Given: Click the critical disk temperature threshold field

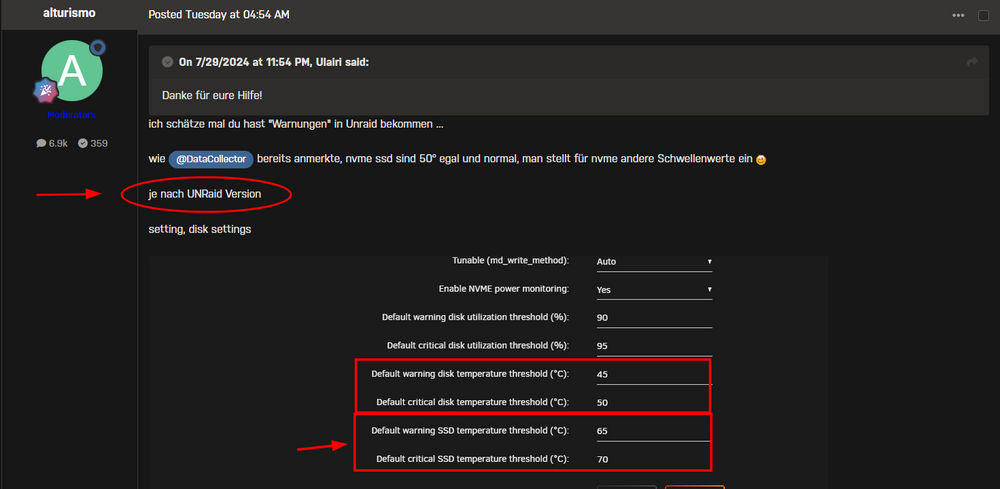Looking at the screenshot, I should (x=654, y=402).
